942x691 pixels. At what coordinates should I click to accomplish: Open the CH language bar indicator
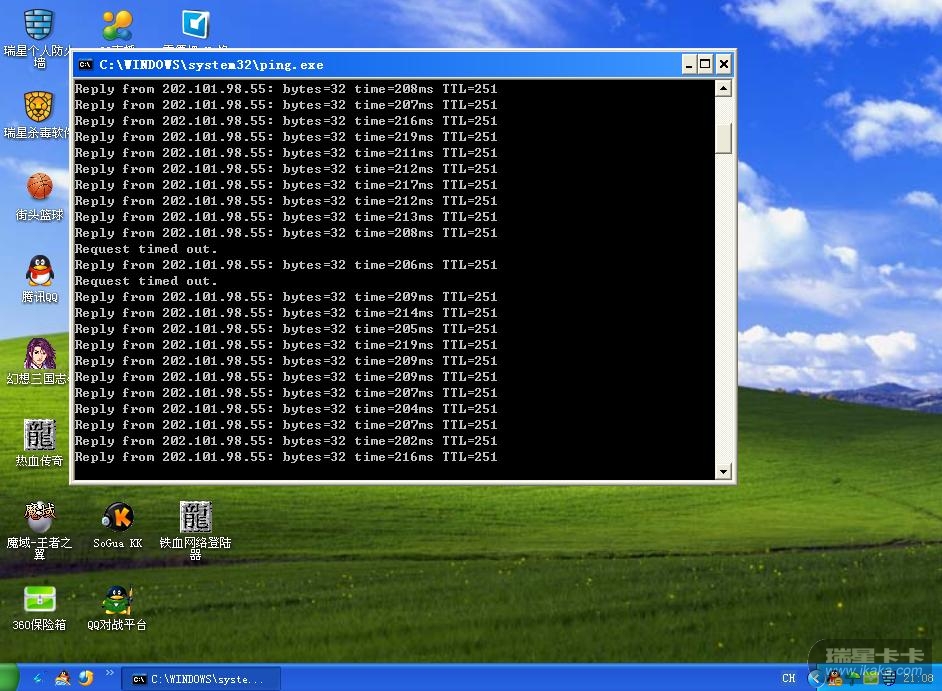coord(789,679)
